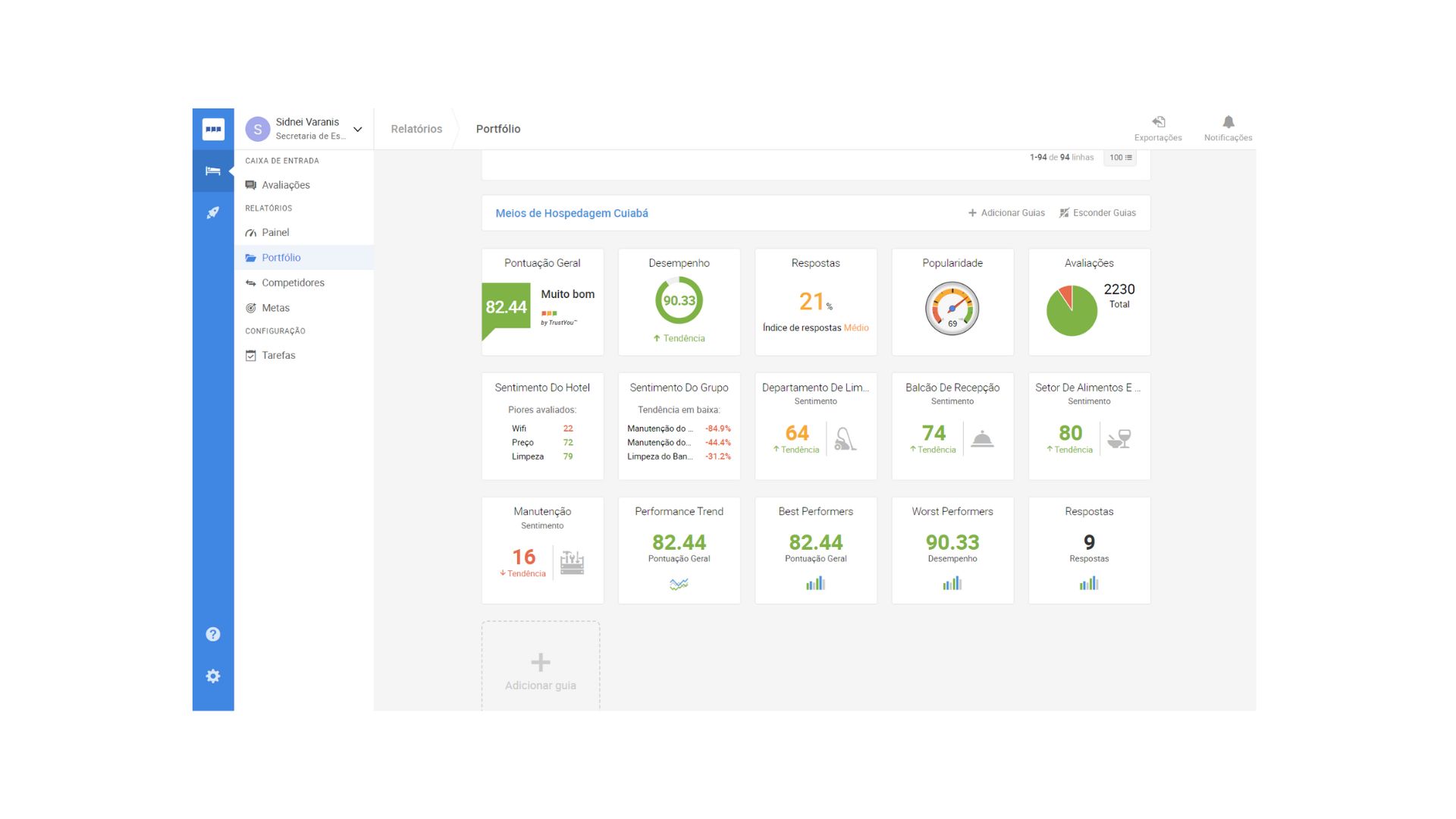
Task: Click the user avatar with the letter S
Action: click(x=258, y=129)
